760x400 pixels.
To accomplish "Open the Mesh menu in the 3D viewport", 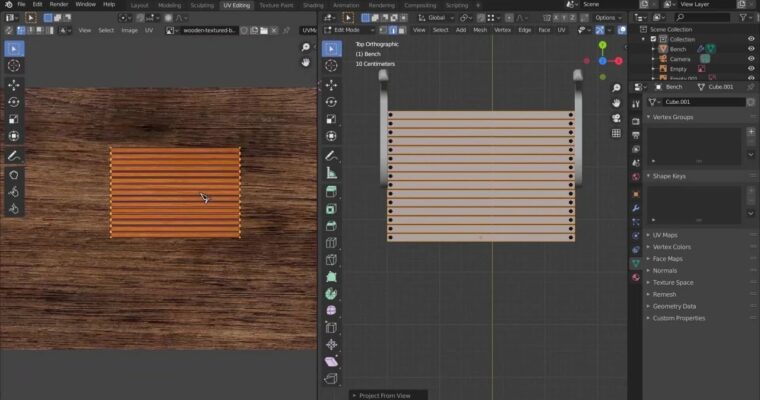I will (x=480, y=30).
